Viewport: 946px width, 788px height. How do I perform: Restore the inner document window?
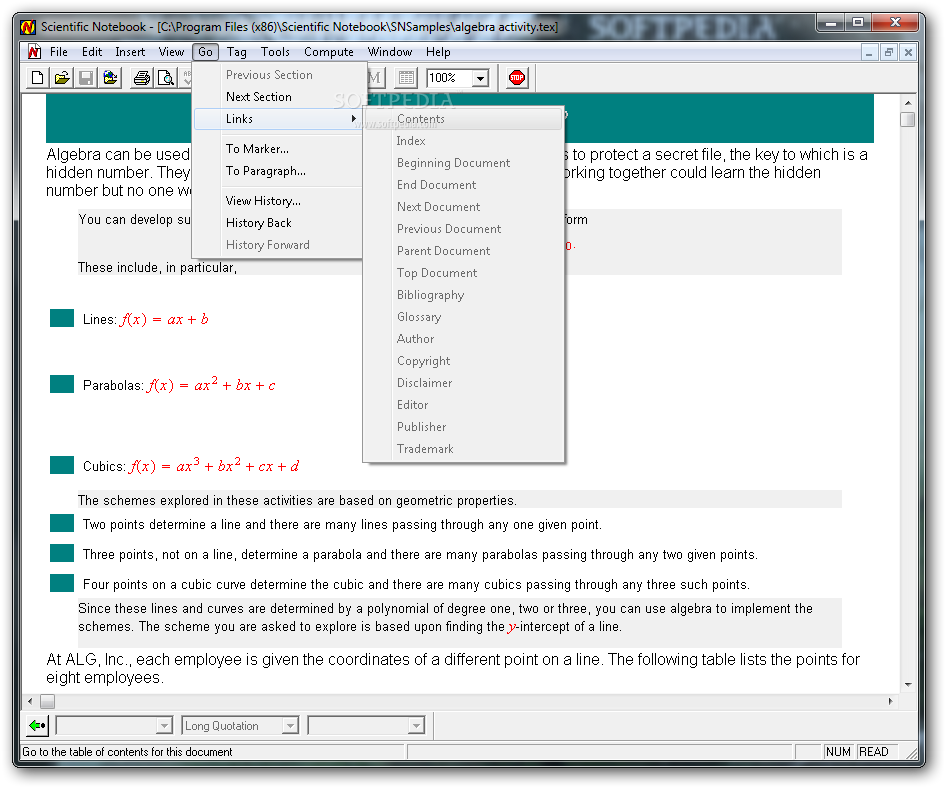tap(888, 52)
